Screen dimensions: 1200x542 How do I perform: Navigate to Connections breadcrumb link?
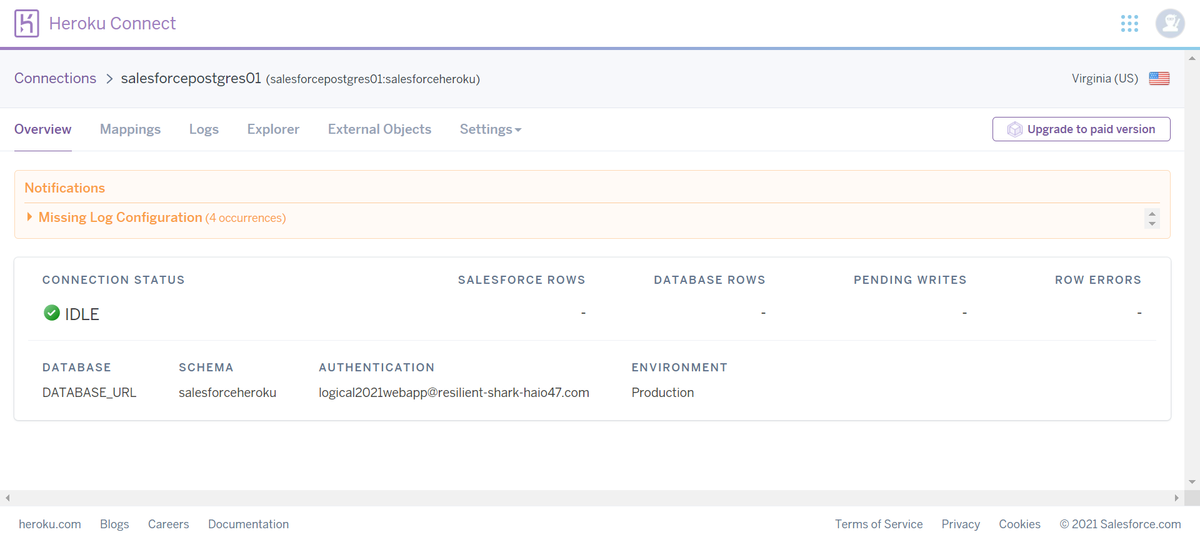55,78
